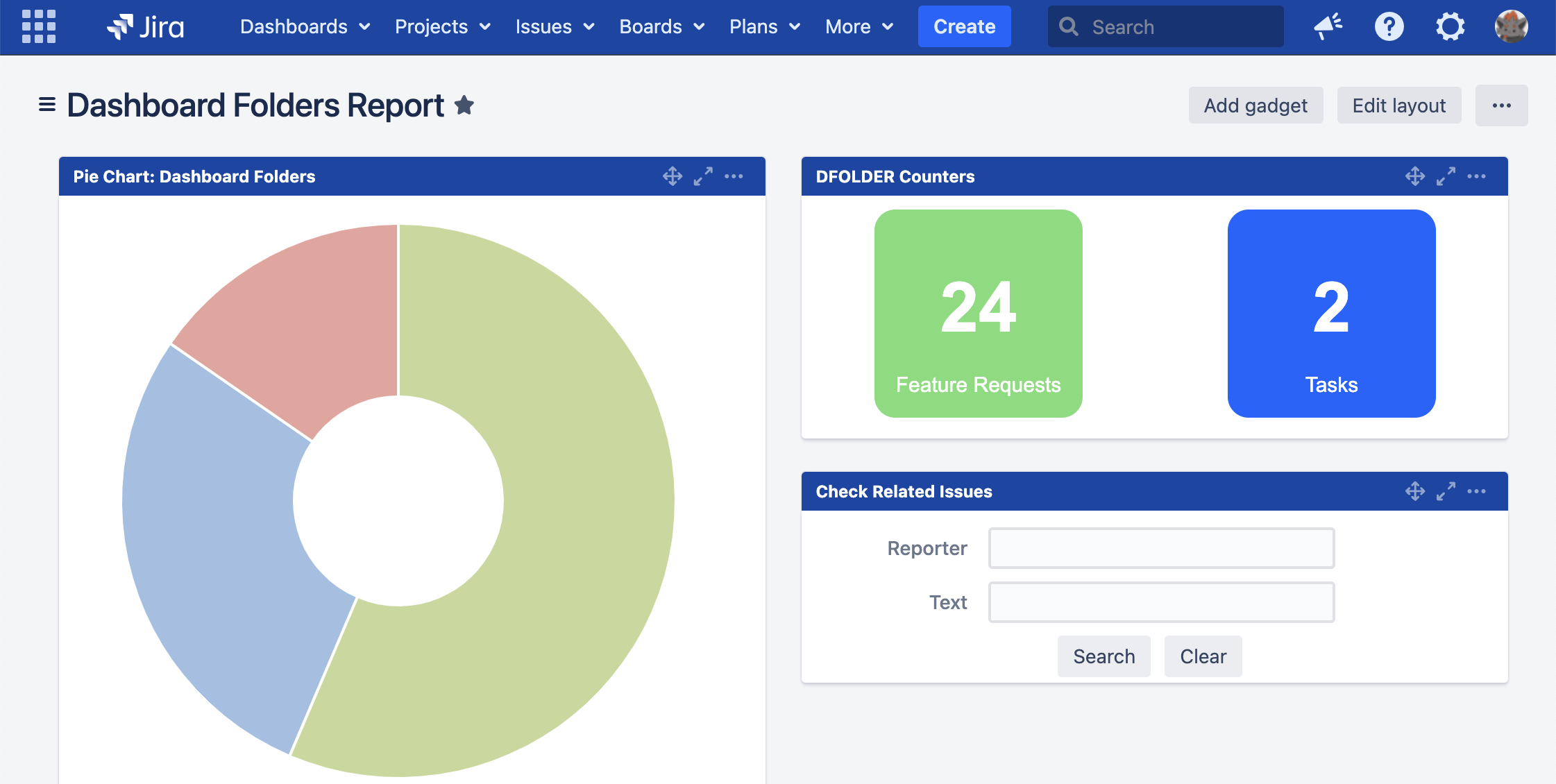Maximize the Pie Chart gadget

703,176
